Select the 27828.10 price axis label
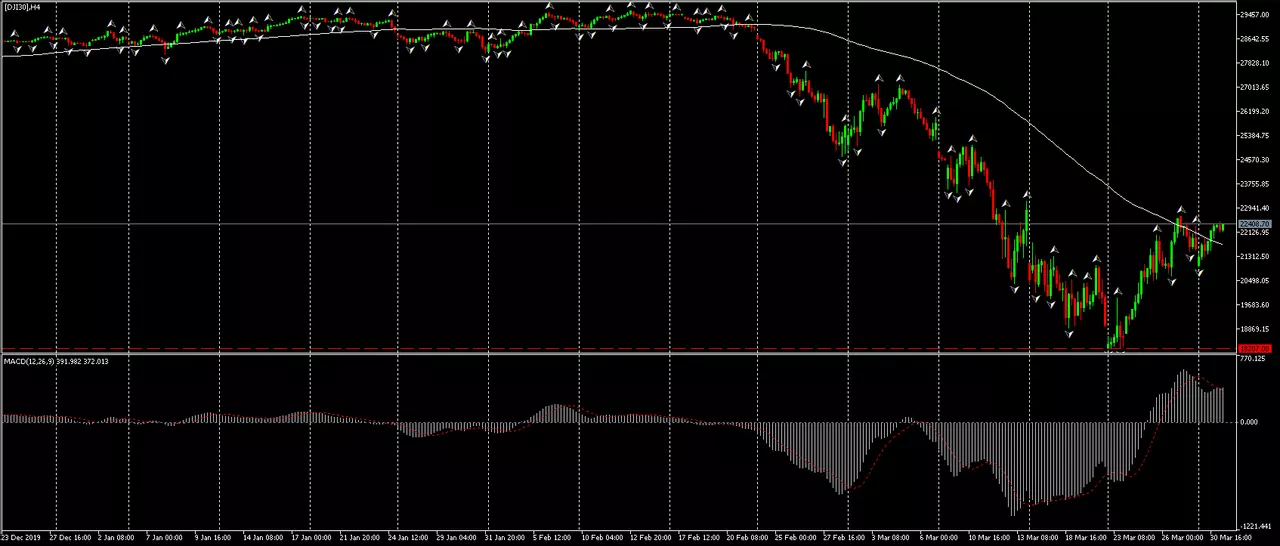Viewport: 1280px width, 546px height. [x=1254, y=63]
